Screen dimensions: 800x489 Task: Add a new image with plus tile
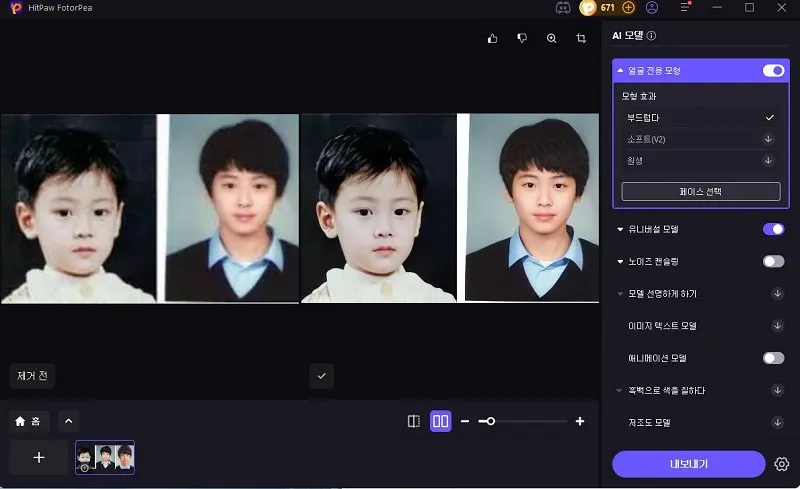point(39,457)
